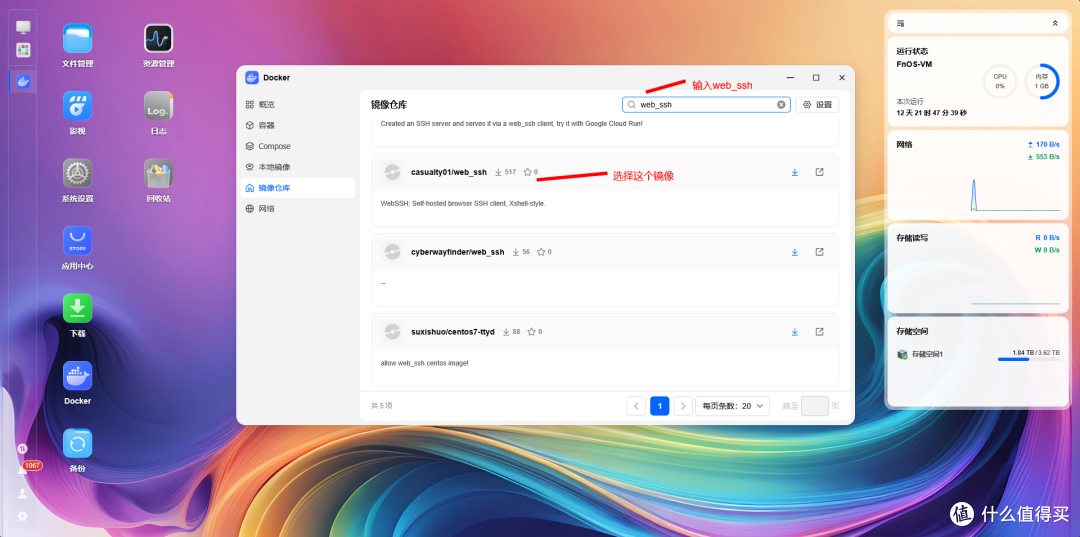Open cyberwayfinder/web_ssh external link icon
The height and width of the screenshot is (537, 1080).
click(819, 252)
